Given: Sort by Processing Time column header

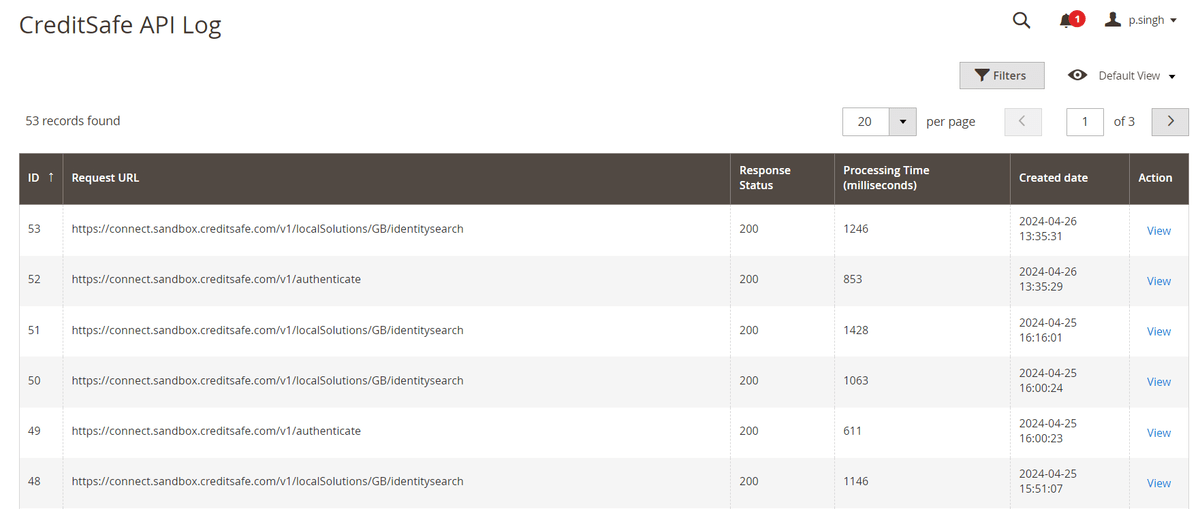Looking at the screenshot, I should point(885,178).
